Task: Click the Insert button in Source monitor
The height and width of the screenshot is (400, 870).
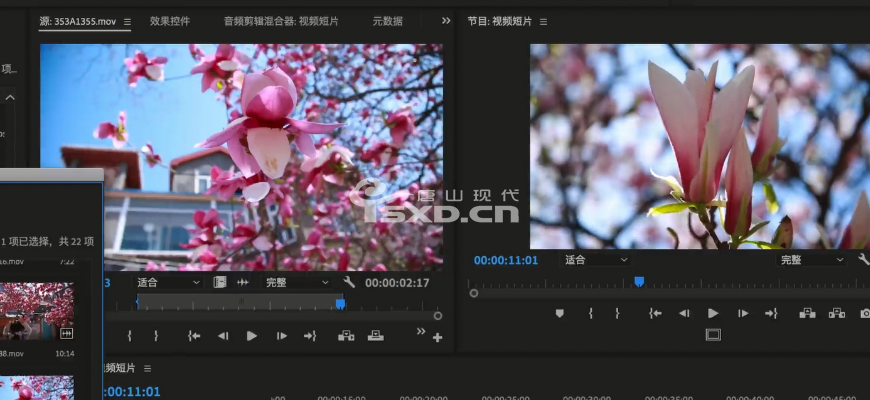Action: pyautogui.click(x=346, y=336)
